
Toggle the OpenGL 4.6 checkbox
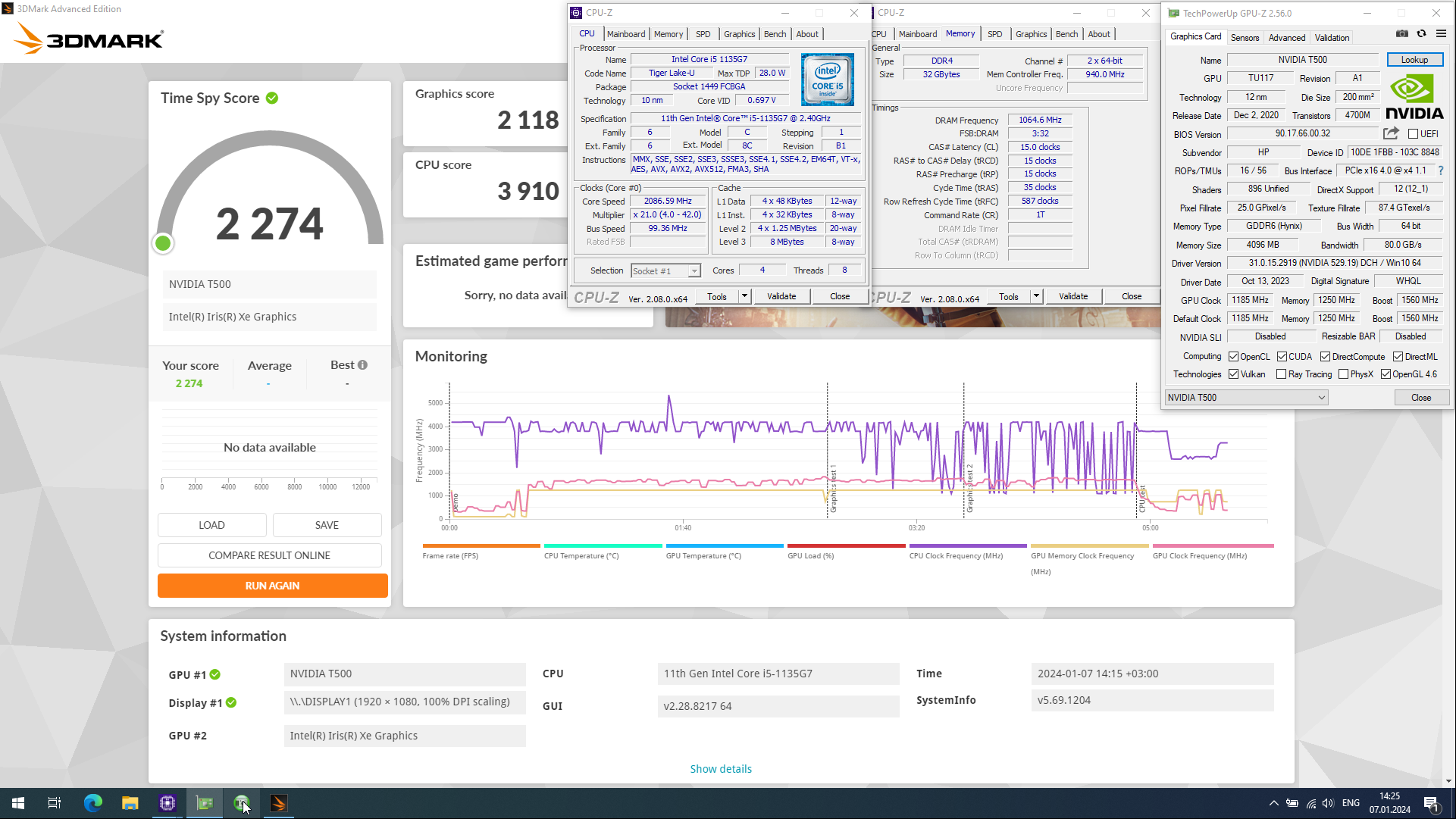click(x=1386, y=374)
